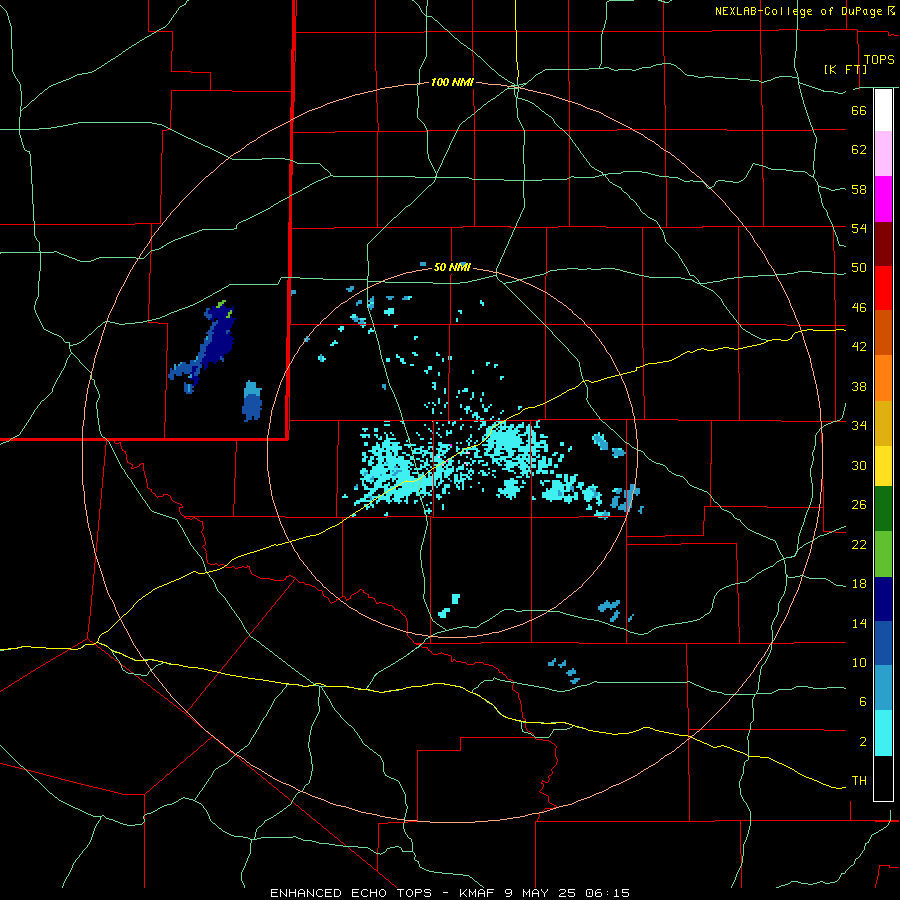Click the legend value 10
Image resolution: width=900 pixels, height=900 pixels.
click(x=859, y=662)
